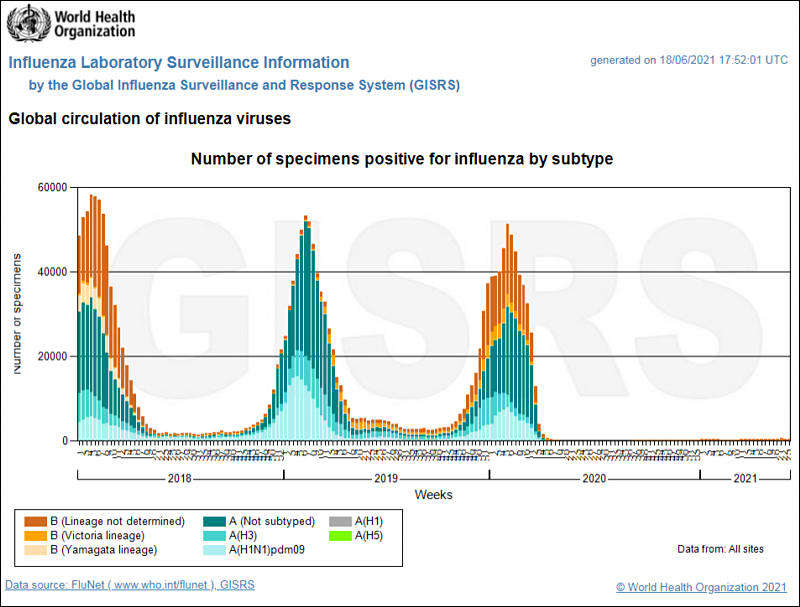800x607 pixels.
Task: Click the 'Number of specimens' y-axis title
Action: pos(17,313)
